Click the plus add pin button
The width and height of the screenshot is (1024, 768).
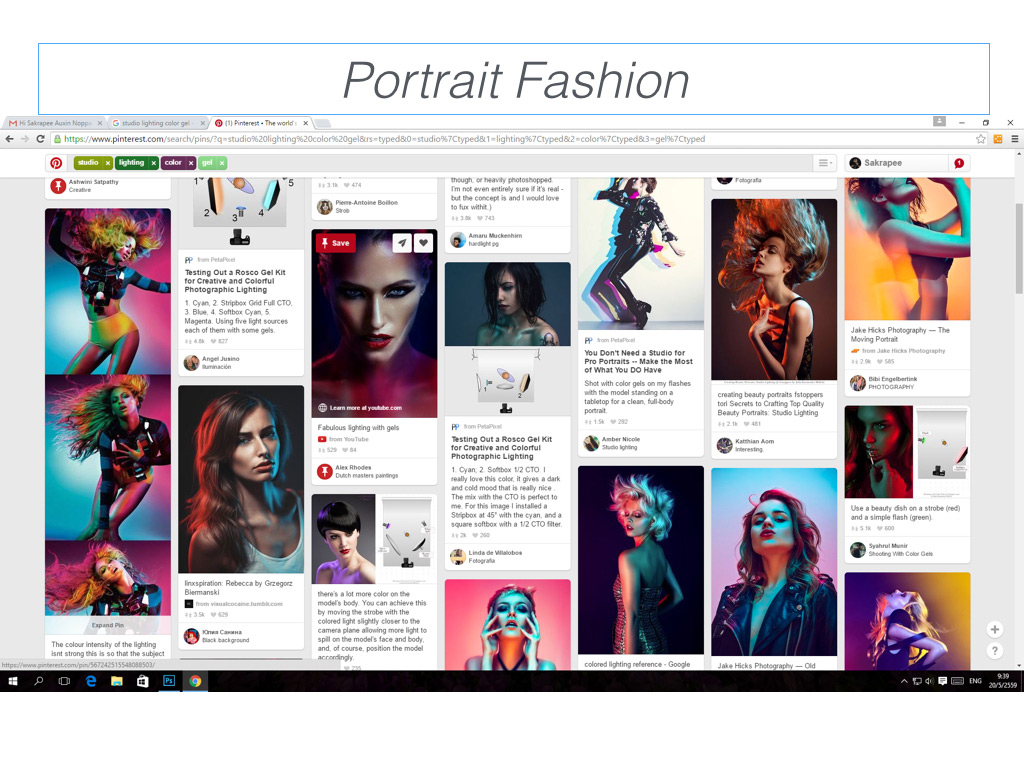[995, 630]
